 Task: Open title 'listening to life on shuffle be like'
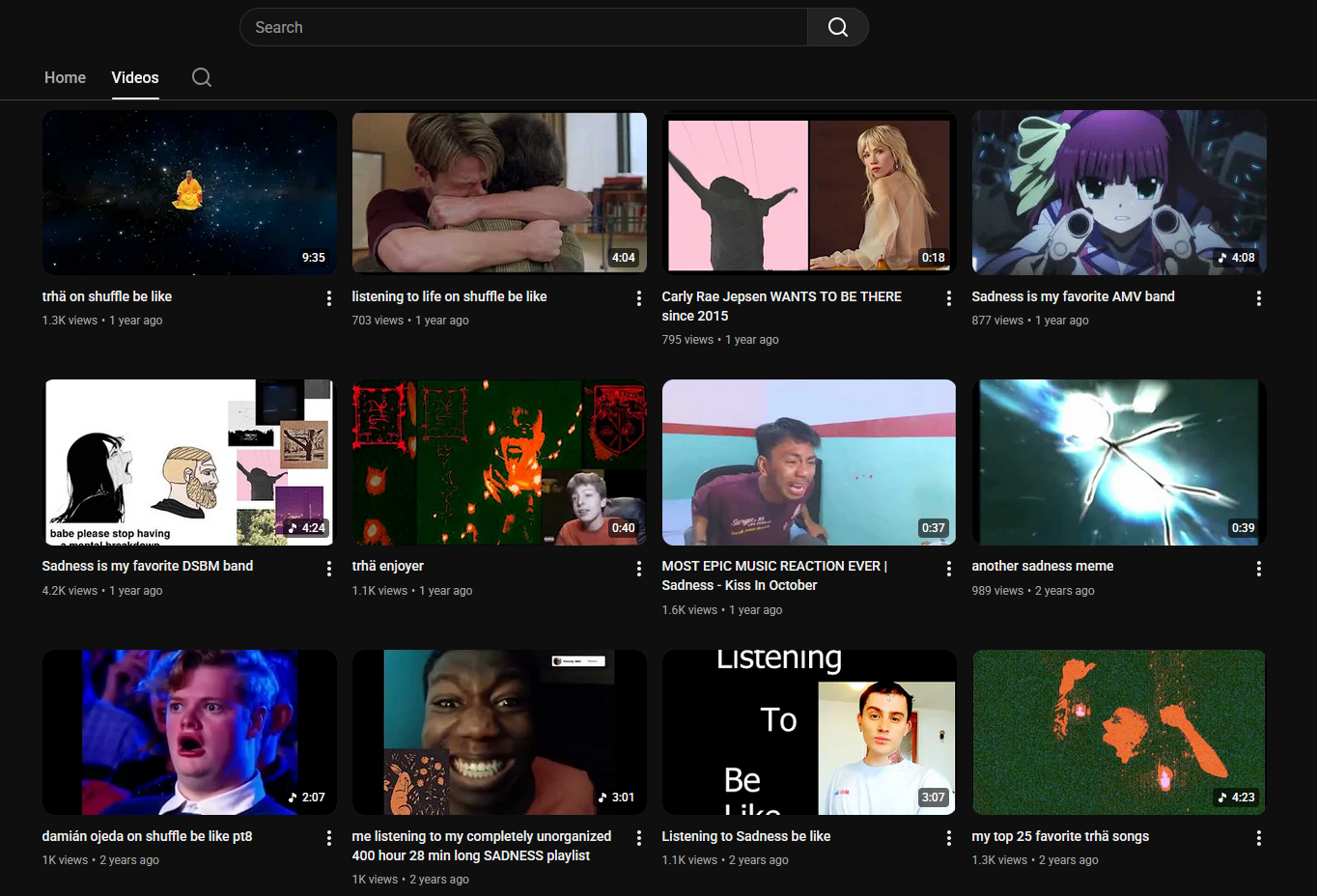pyautogui.click(x=449, y=296)
